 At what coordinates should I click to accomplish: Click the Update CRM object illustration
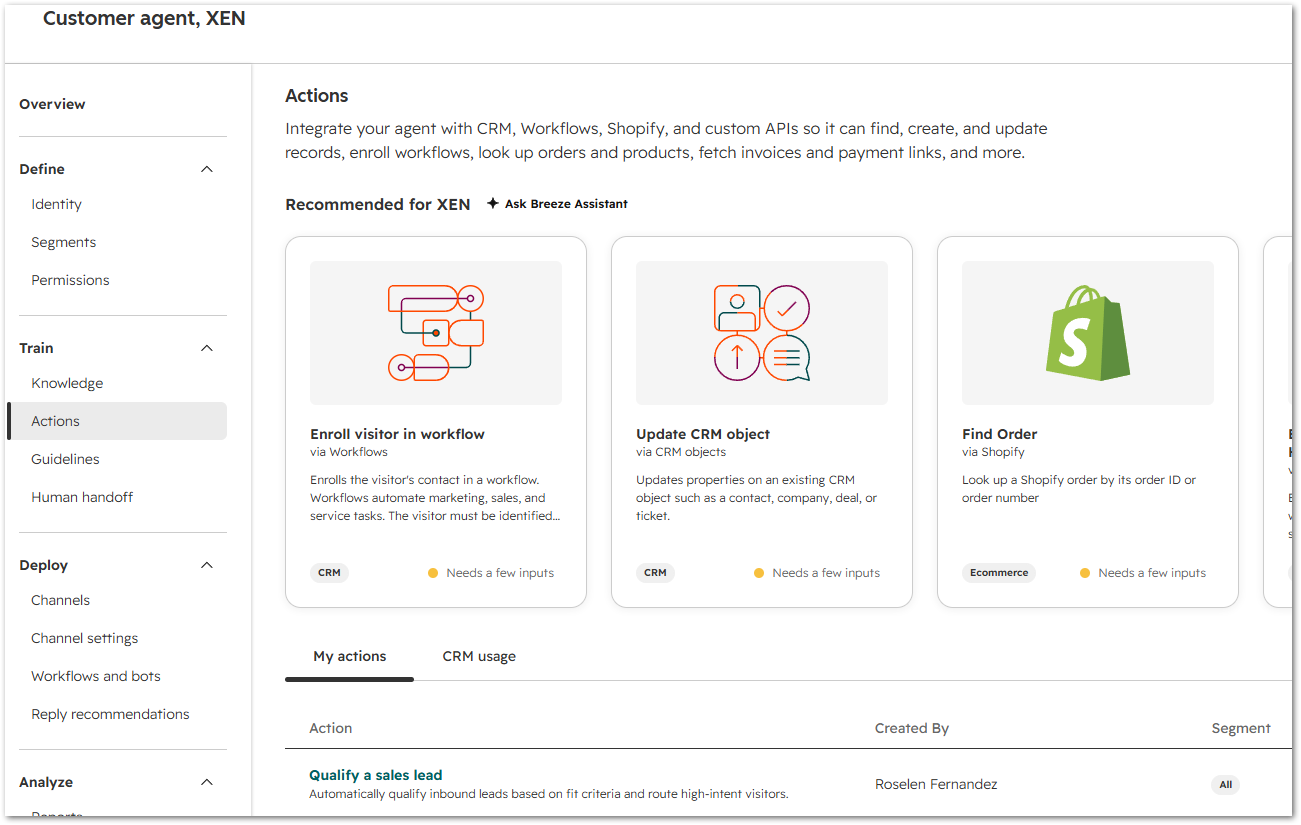coord(762,333)
